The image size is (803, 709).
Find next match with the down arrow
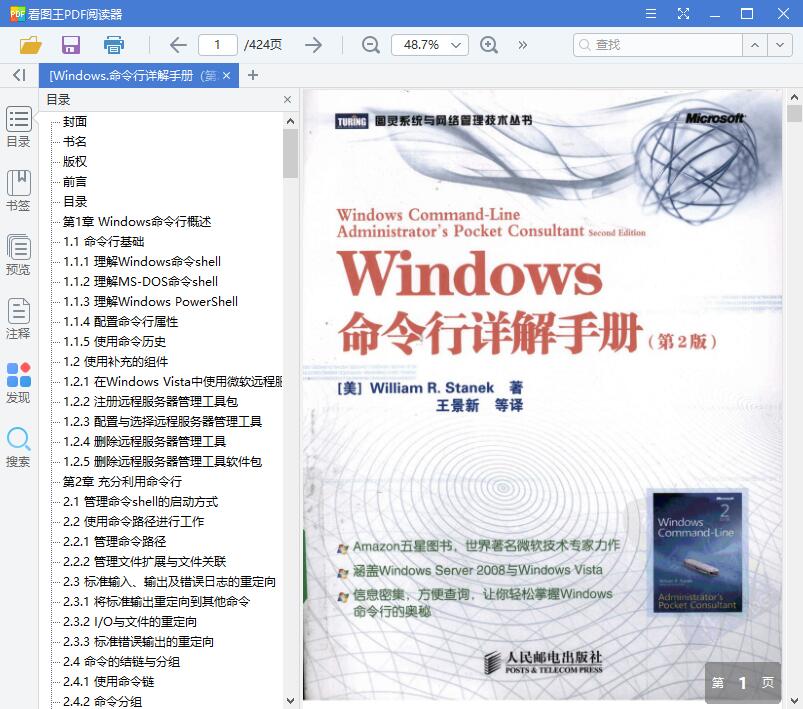(780, 45)
